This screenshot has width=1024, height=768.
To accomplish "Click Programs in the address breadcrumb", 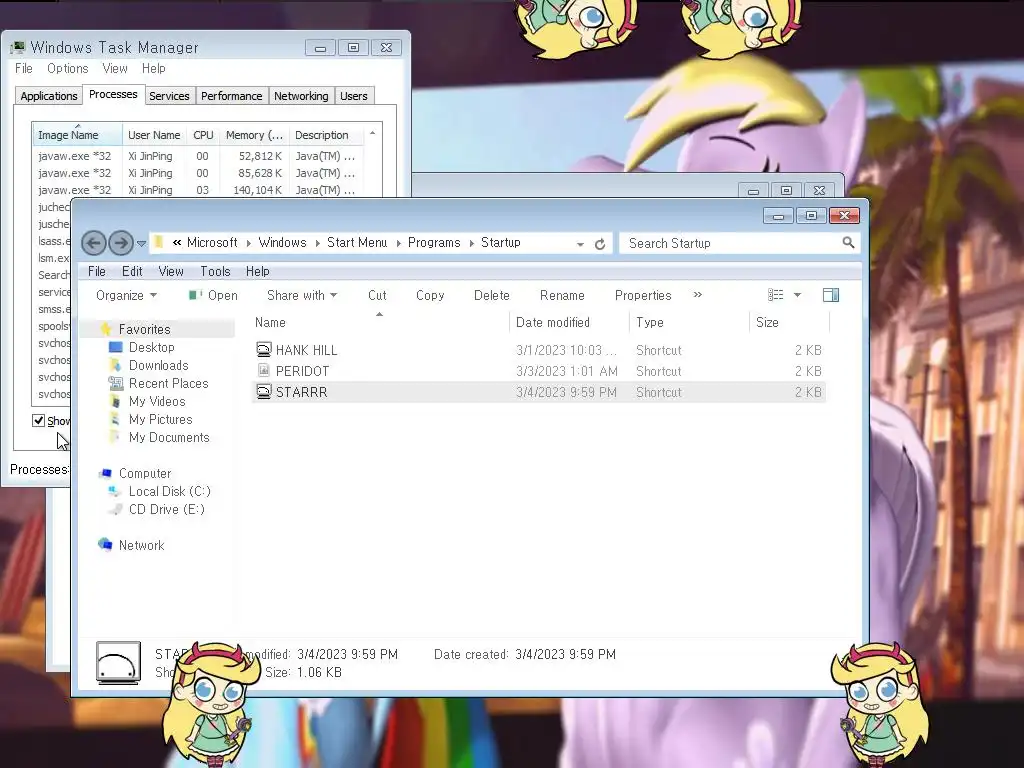I will tap(434, 242).
